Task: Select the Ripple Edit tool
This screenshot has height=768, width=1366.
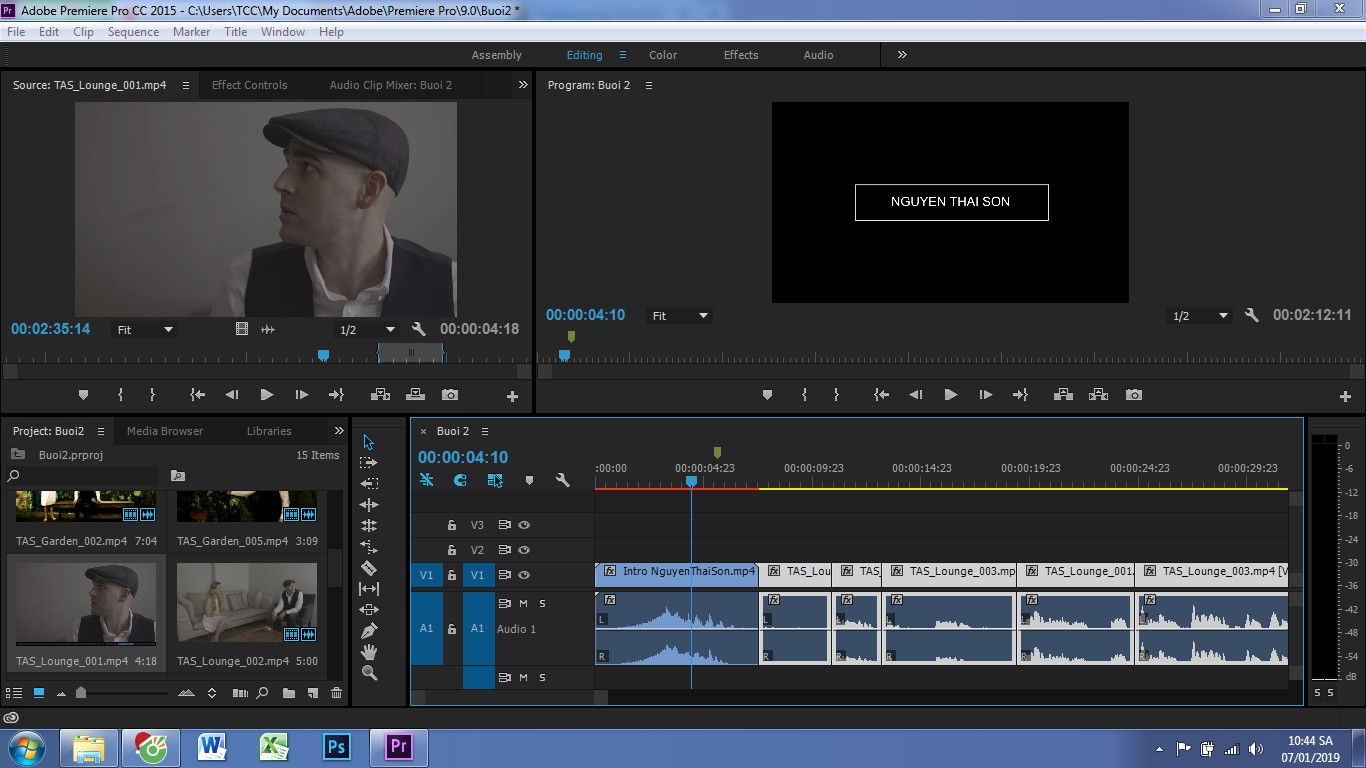Action: click(x=368, y=505)
